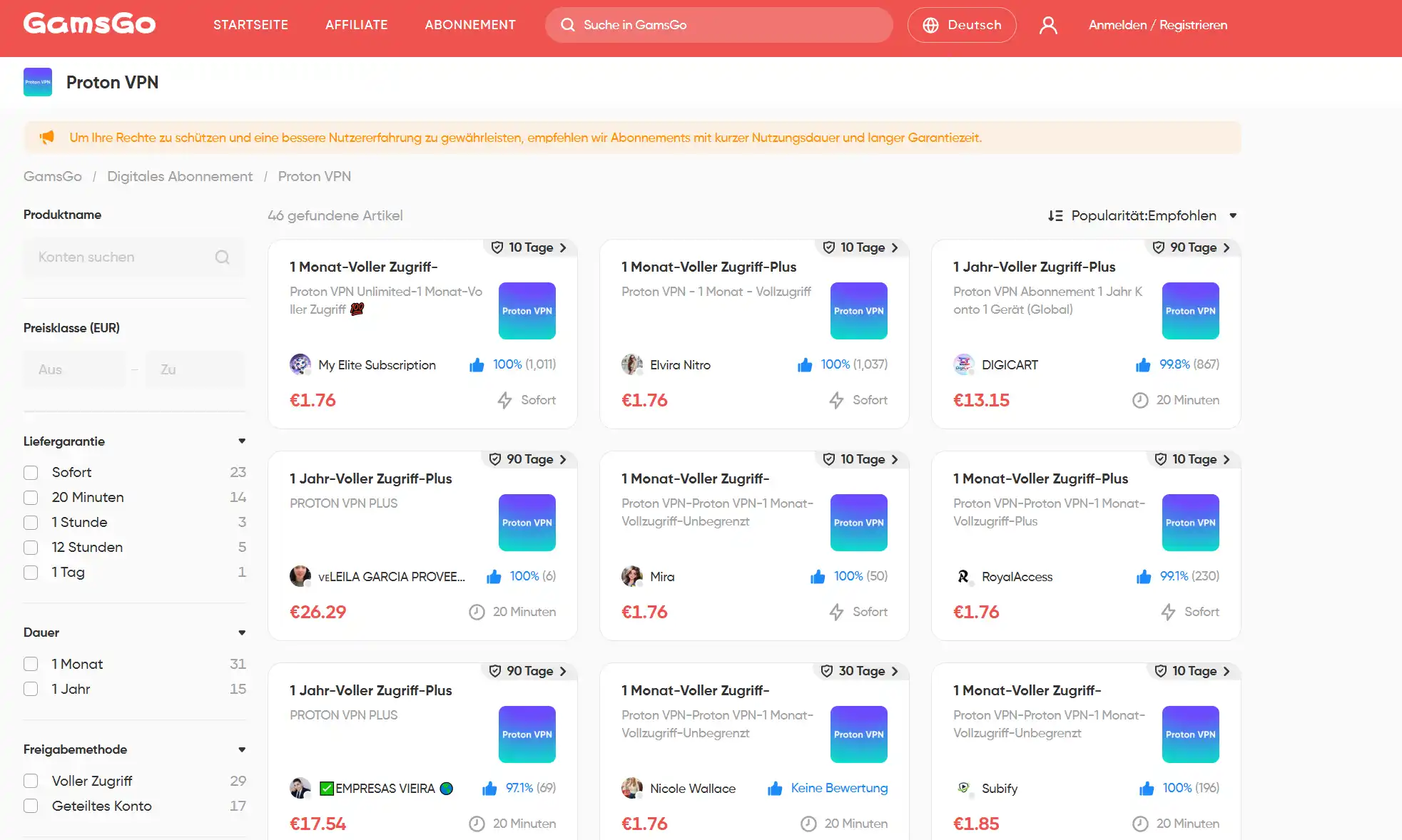This screenshot has width=1402, height=840.
Task: Check the 12 Stunden delivery filter
Action: point(31,548)
